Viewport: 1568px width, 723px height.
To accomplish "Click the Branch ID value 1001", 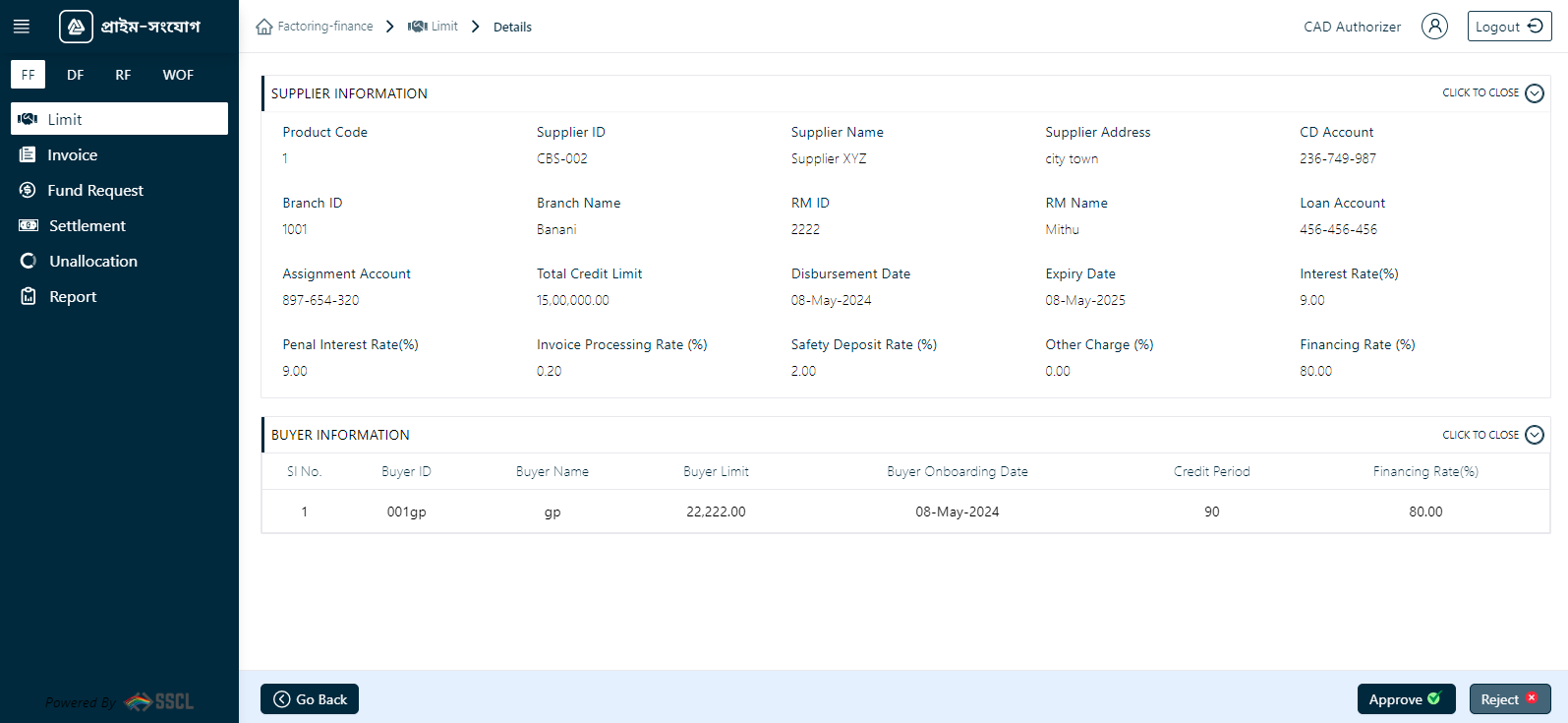I will pyautogui.click(x=295, y=229).
